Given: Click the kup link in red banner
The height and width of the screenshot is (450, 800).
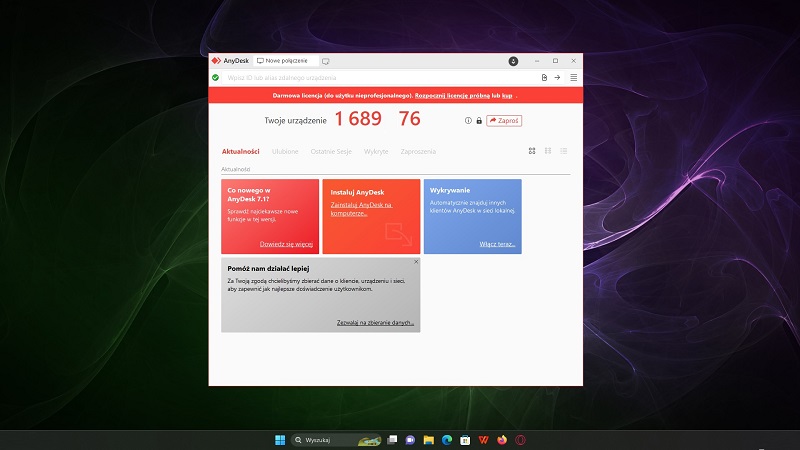Looking at the screenshot, I should 507,95.
